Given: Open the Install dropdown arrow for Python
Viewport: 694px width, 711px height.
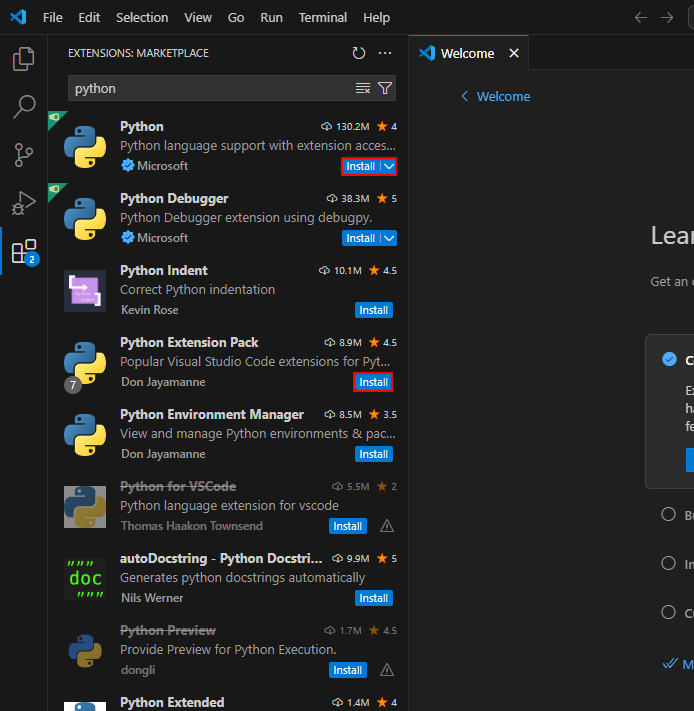Looking at the screenshot, I should [x=389, y=166].
